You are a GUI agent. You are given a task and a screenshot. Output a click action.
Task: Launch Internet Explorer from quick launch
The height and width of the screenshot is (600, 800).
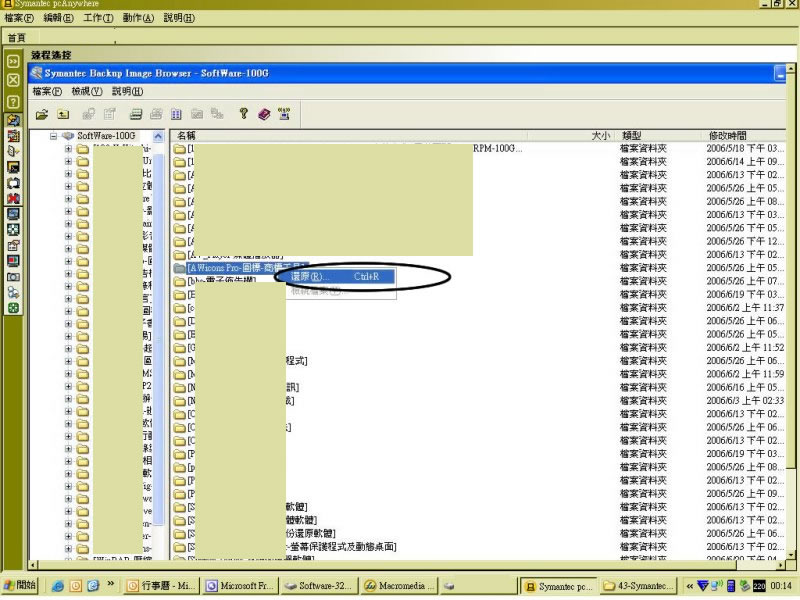tap(58, 586)
